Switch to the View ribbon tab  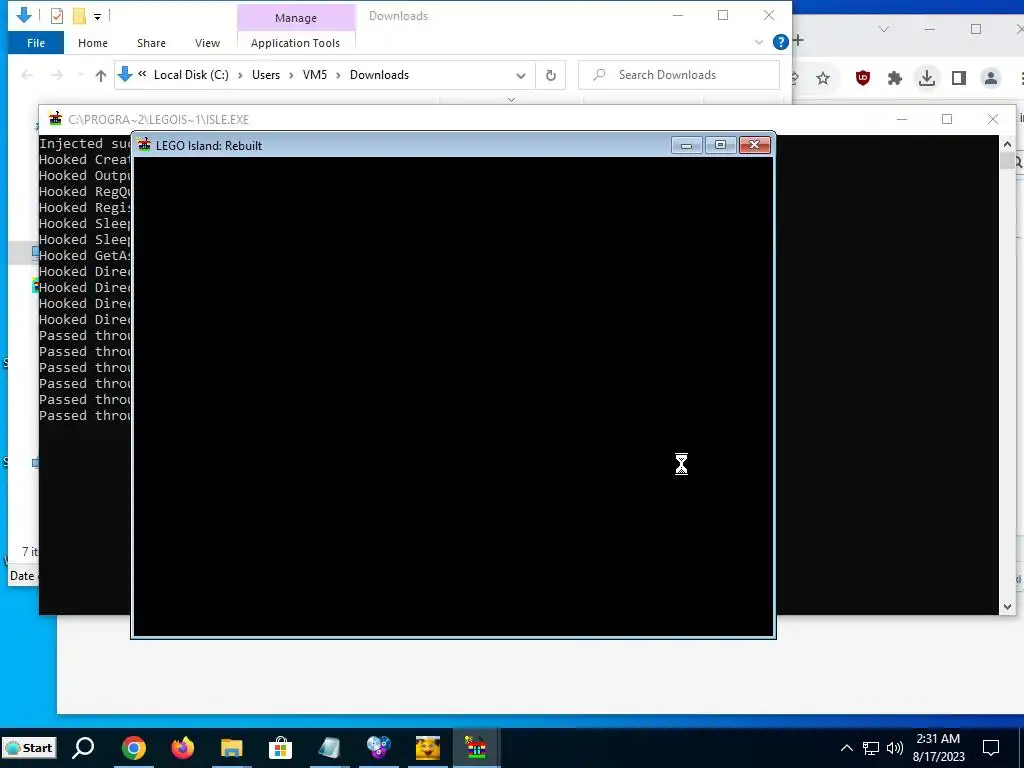click(207, 43)
